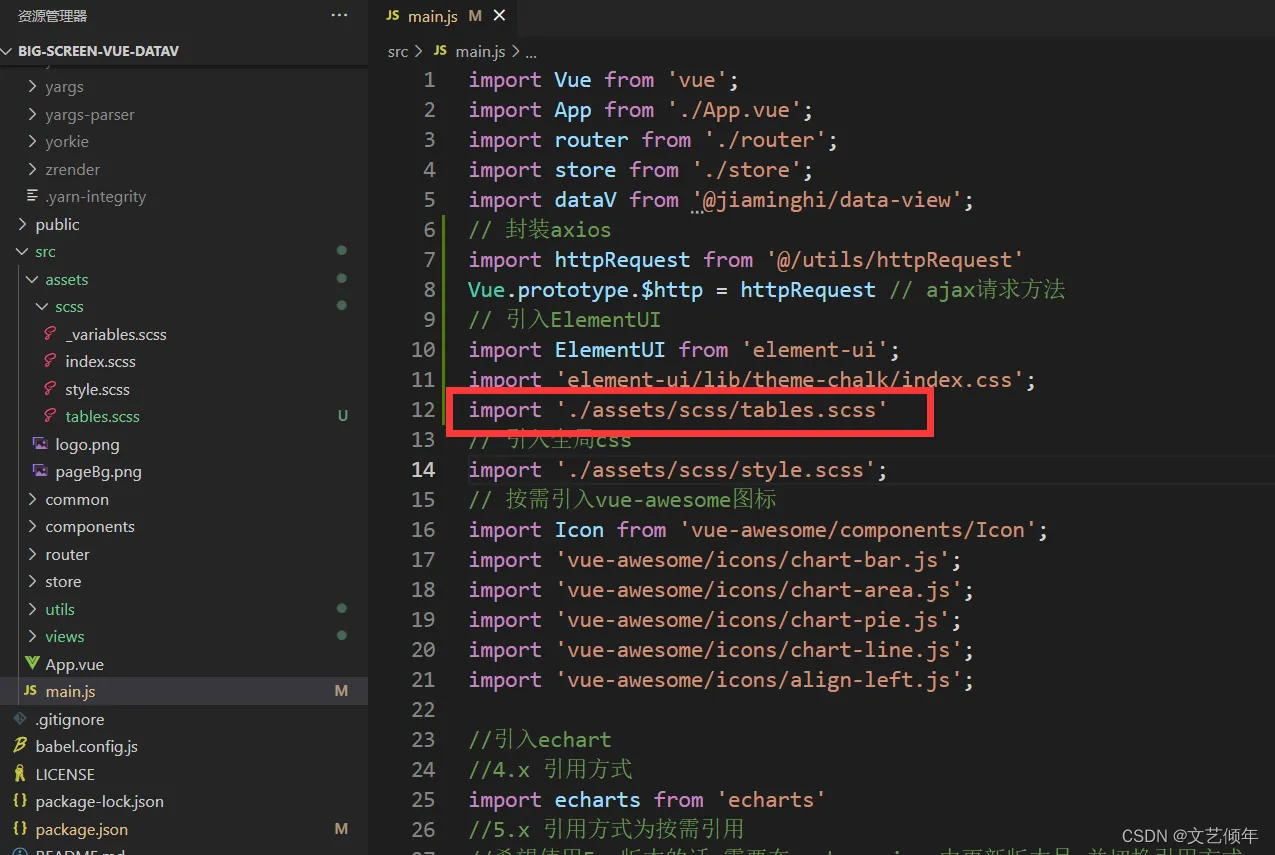This screenshot has height=855, width=1275.
Task: Click the './assets/scss/tables.scss' import string
Action: tap(722, 410)
